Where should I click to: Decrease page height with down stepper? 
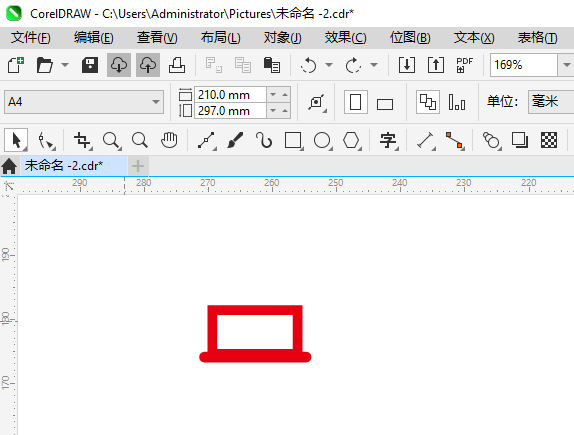tap(273, 111)
